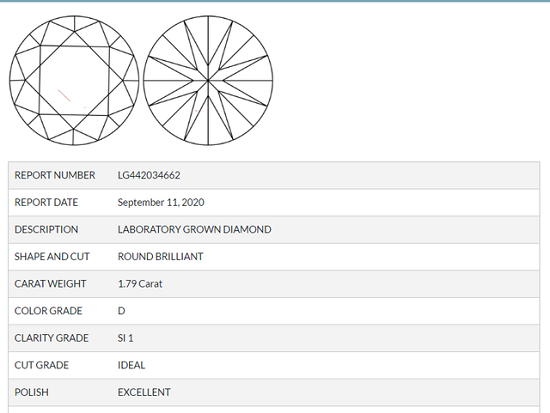Click the SI 1 clarity value

tap(125, 338)
